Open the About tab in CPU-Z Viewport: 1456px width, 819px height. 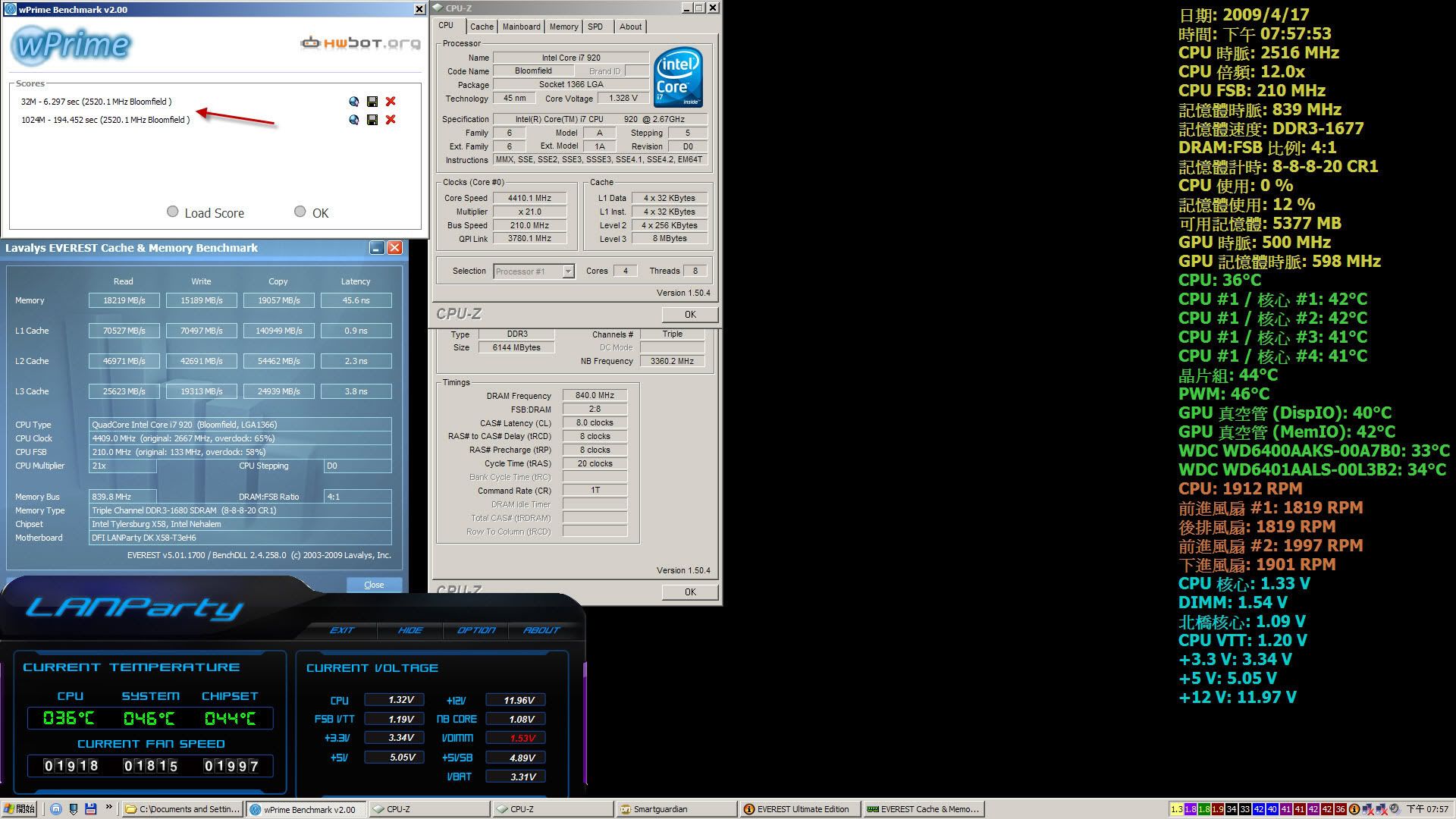click(x=630, y=27)
